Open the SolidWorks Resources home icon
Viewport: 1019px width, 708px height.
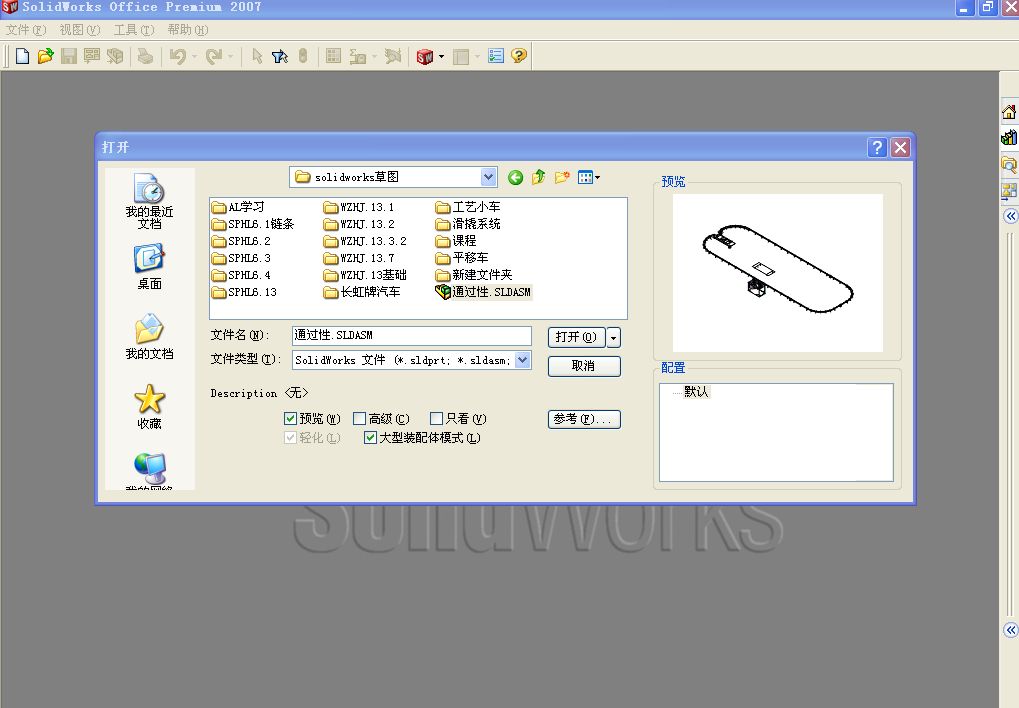click(x=1009, y=112)
